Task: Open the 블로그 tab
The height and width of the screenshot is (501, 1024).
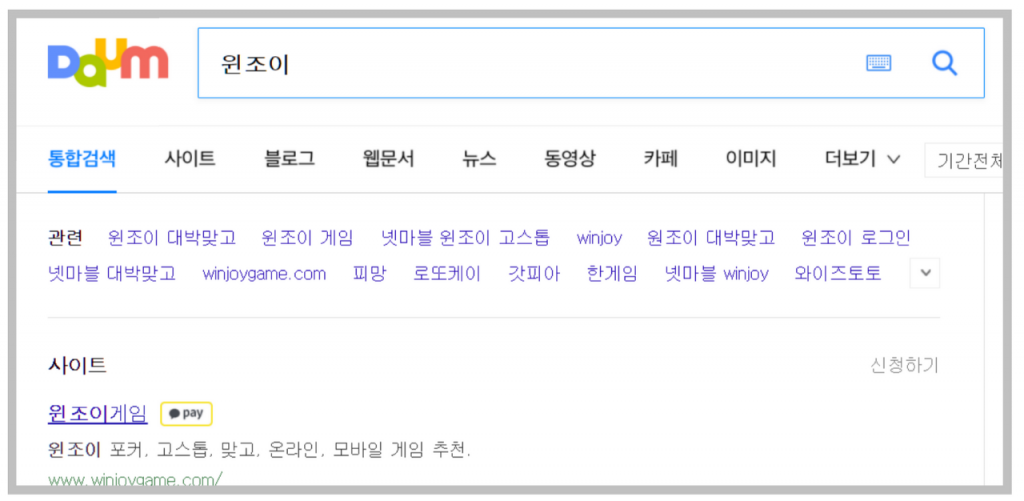Action: [289, 159]
